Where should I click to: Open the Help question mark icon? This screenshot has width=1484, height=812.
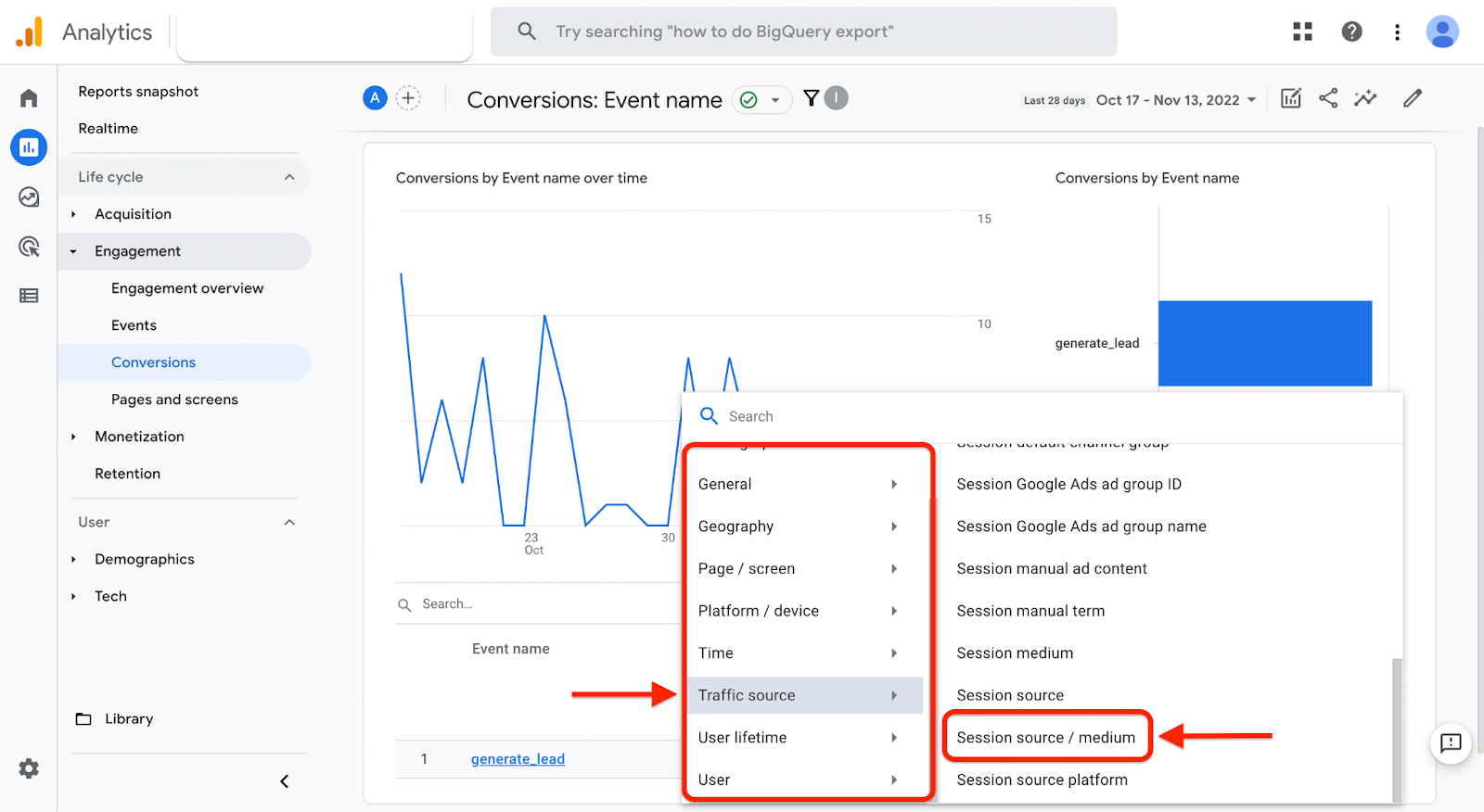click(1351, 32)
